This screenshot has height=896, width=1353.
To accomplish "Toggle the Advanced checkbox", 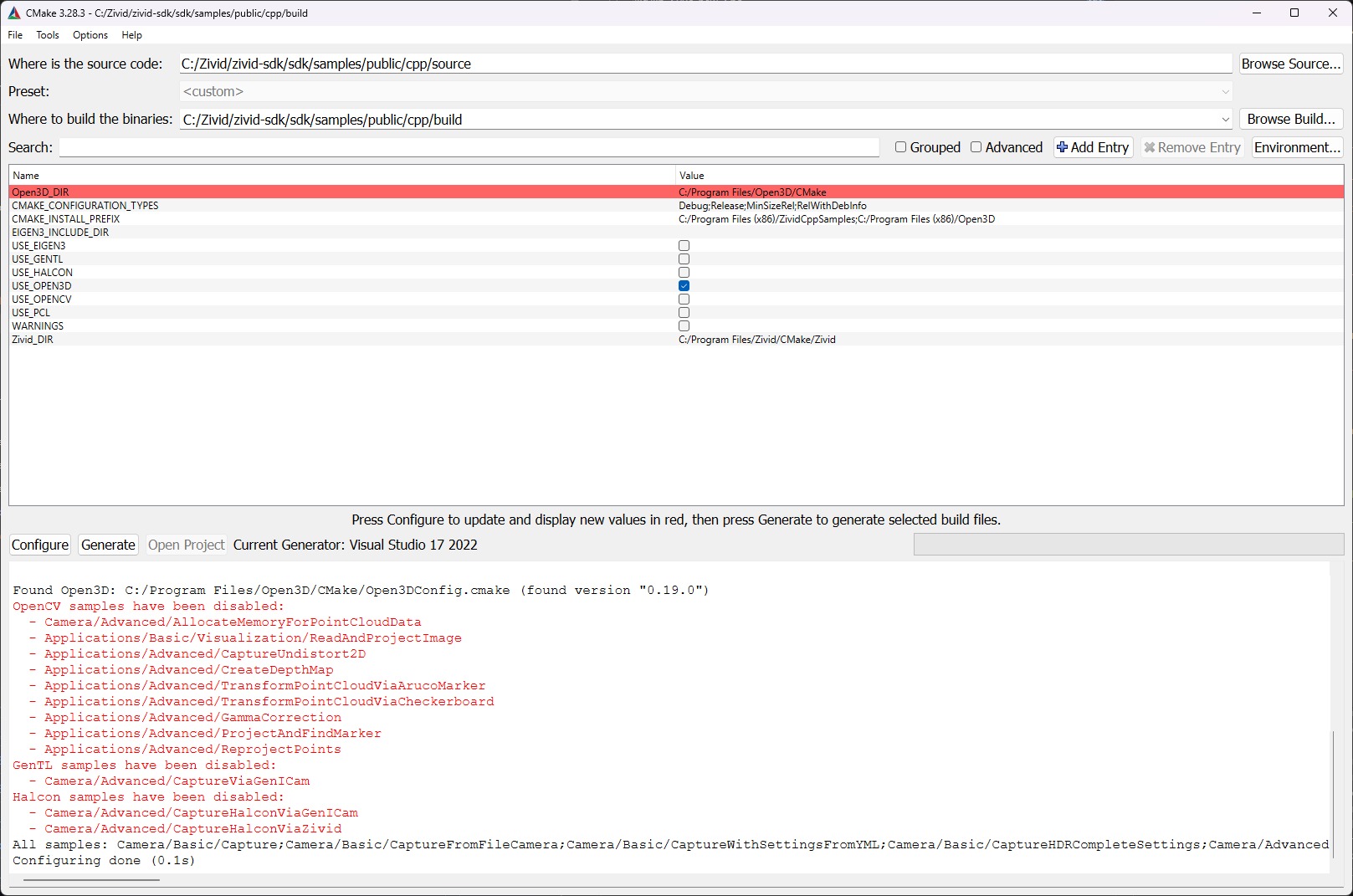I will coord(976,147).
